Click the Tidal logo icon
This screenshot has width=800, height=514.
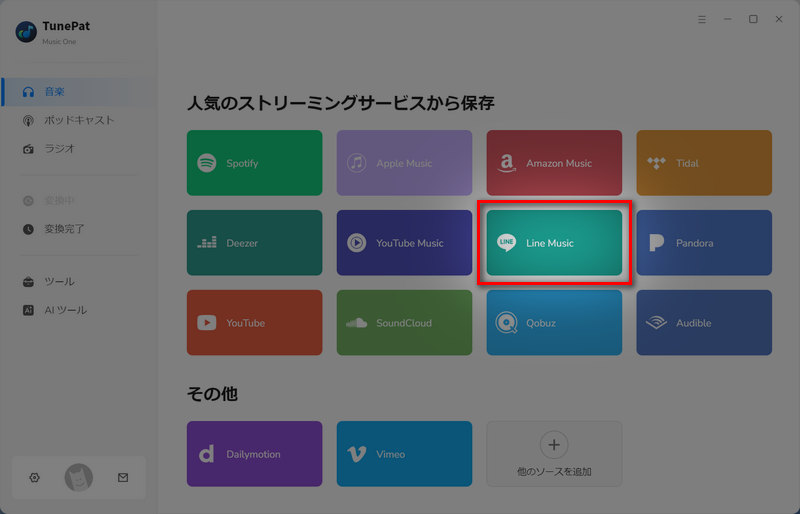point(656,163)
